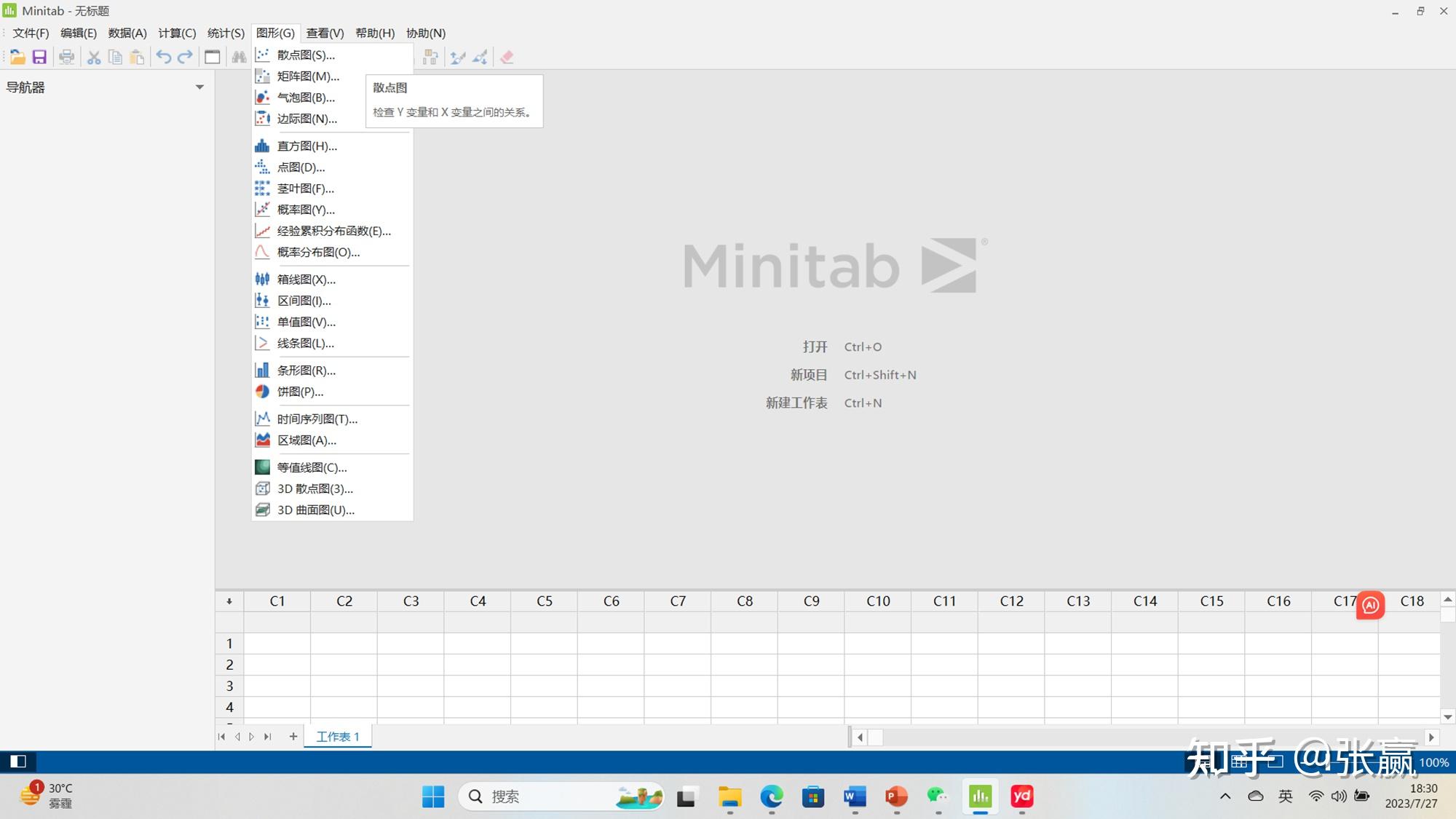
Task: Open a file using the folder toolbar icon
Action: click(x=17, y=56)
